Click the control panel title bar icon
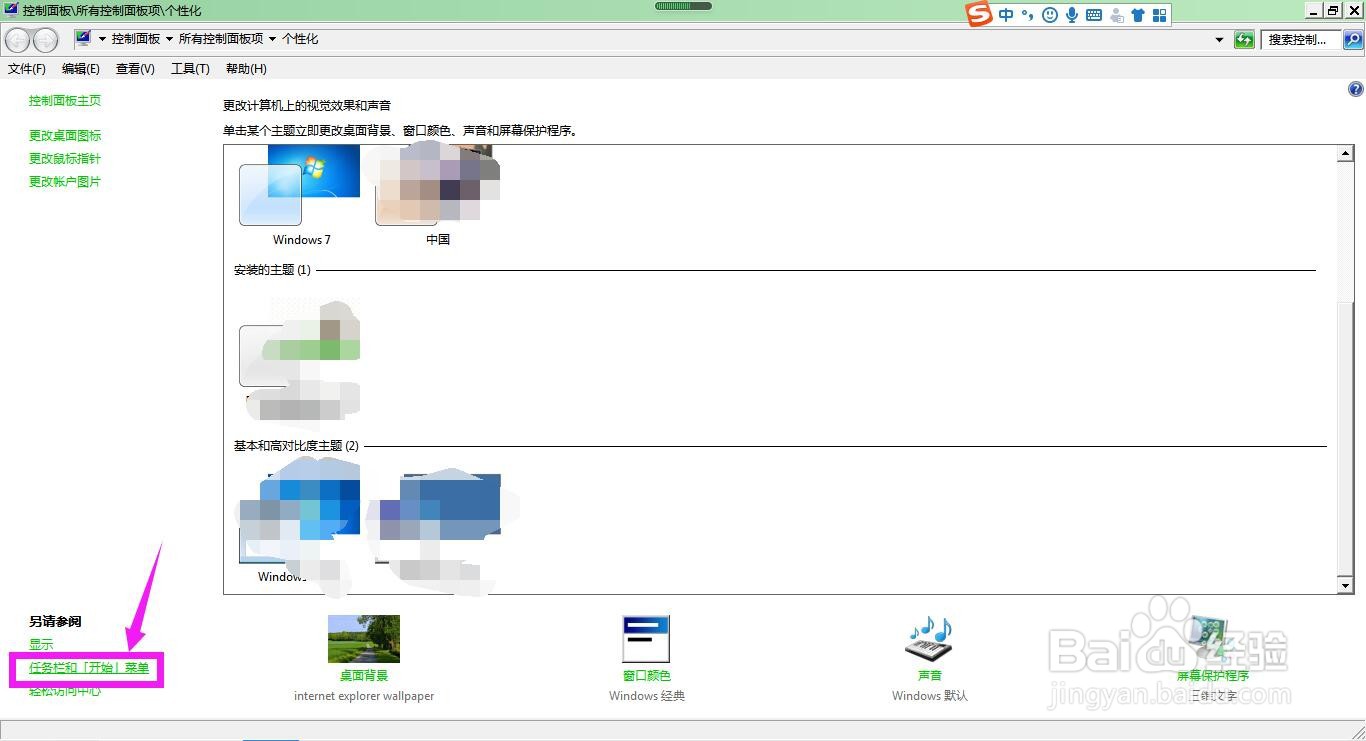 11,10
